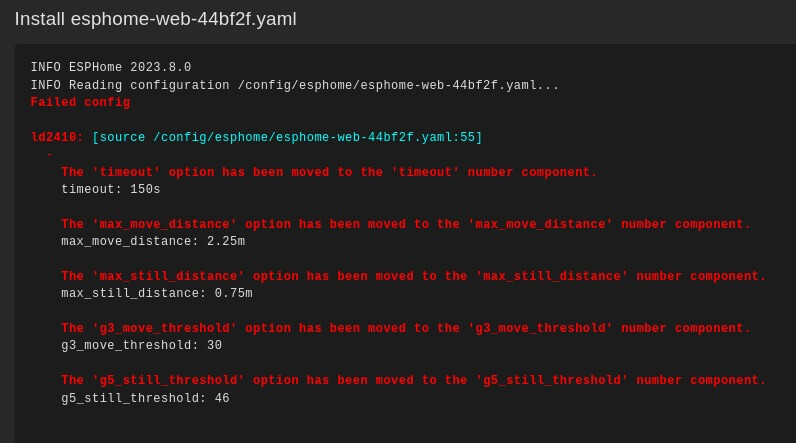Click the "max_move_distance: 2.25m" config line
Image resolution: width=796 pixels, height=443 pixels.
coord(153,242)
